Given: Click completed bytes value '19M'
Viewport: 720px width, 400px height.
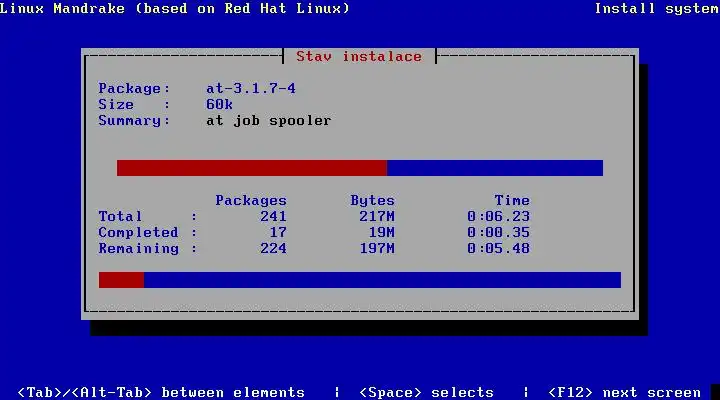Looking at the screenshot, I should [x=382, y=232].
